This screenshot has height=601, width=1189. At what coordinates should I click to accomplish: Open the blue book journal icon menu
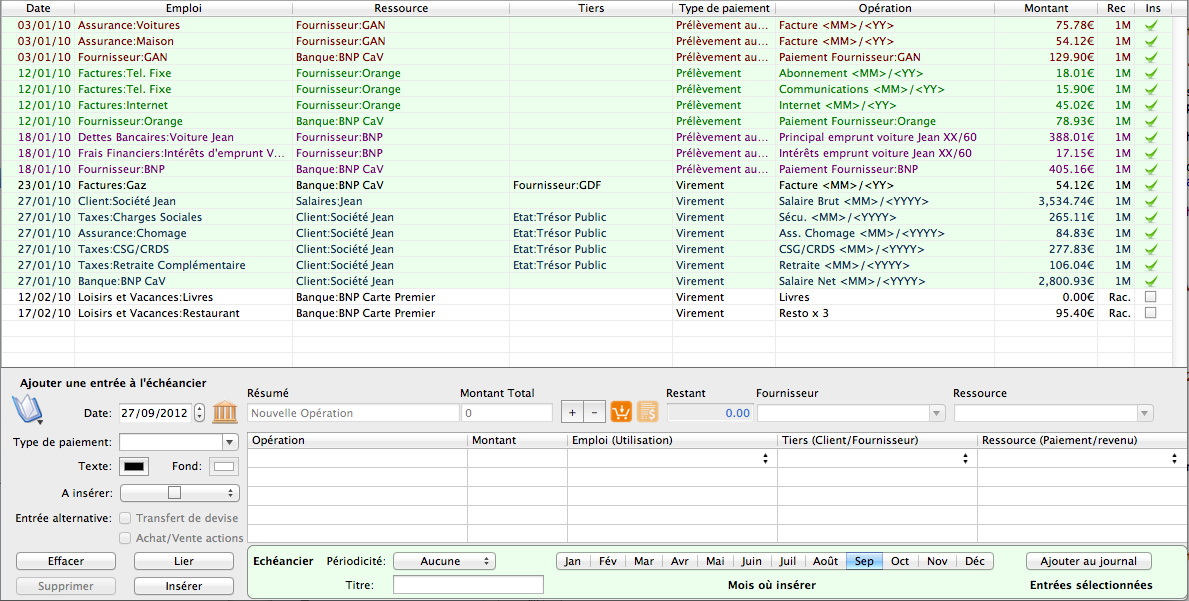coord(28,411)
